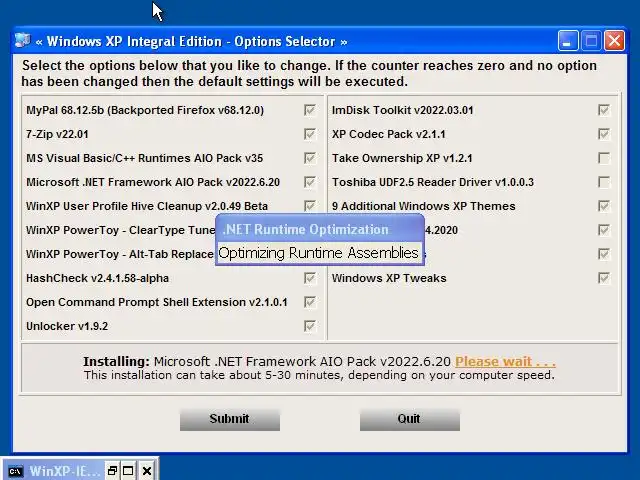Toggle Open Command Prompt Shell Extension checkbox

pos(310,302)
